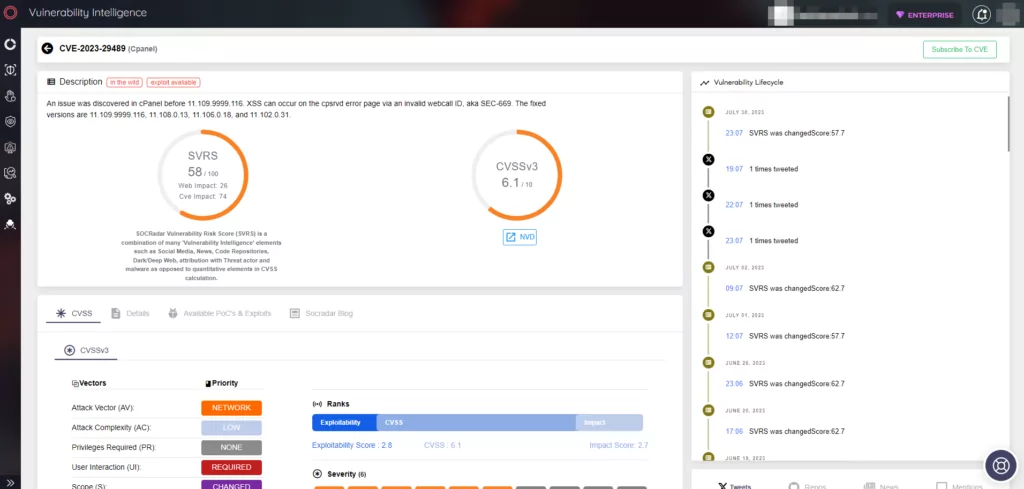Image resolution: width=1024 pixels, height=489 pixels.
Task: Open the hooded-figure threat actor icon
Action: (x=10, y=225)
